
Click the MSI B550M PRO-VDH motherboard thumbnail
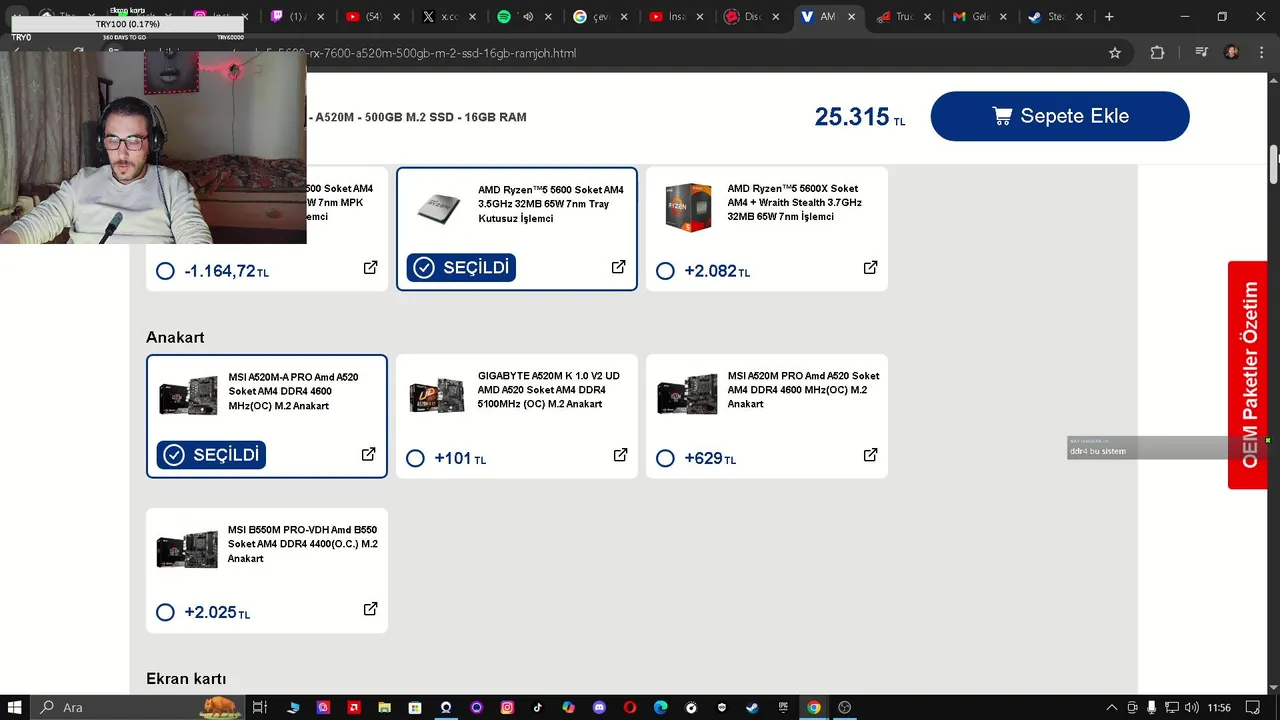pos(187,549)
